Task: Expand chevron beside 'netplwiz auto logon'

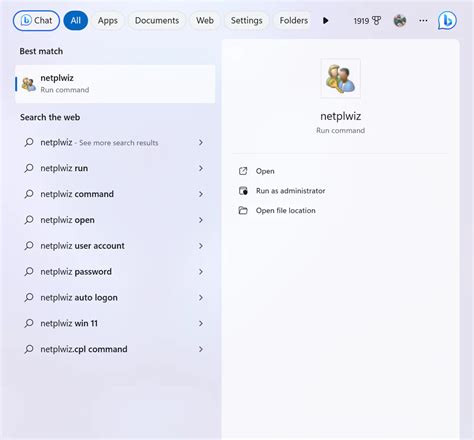Action: point(201,297)
